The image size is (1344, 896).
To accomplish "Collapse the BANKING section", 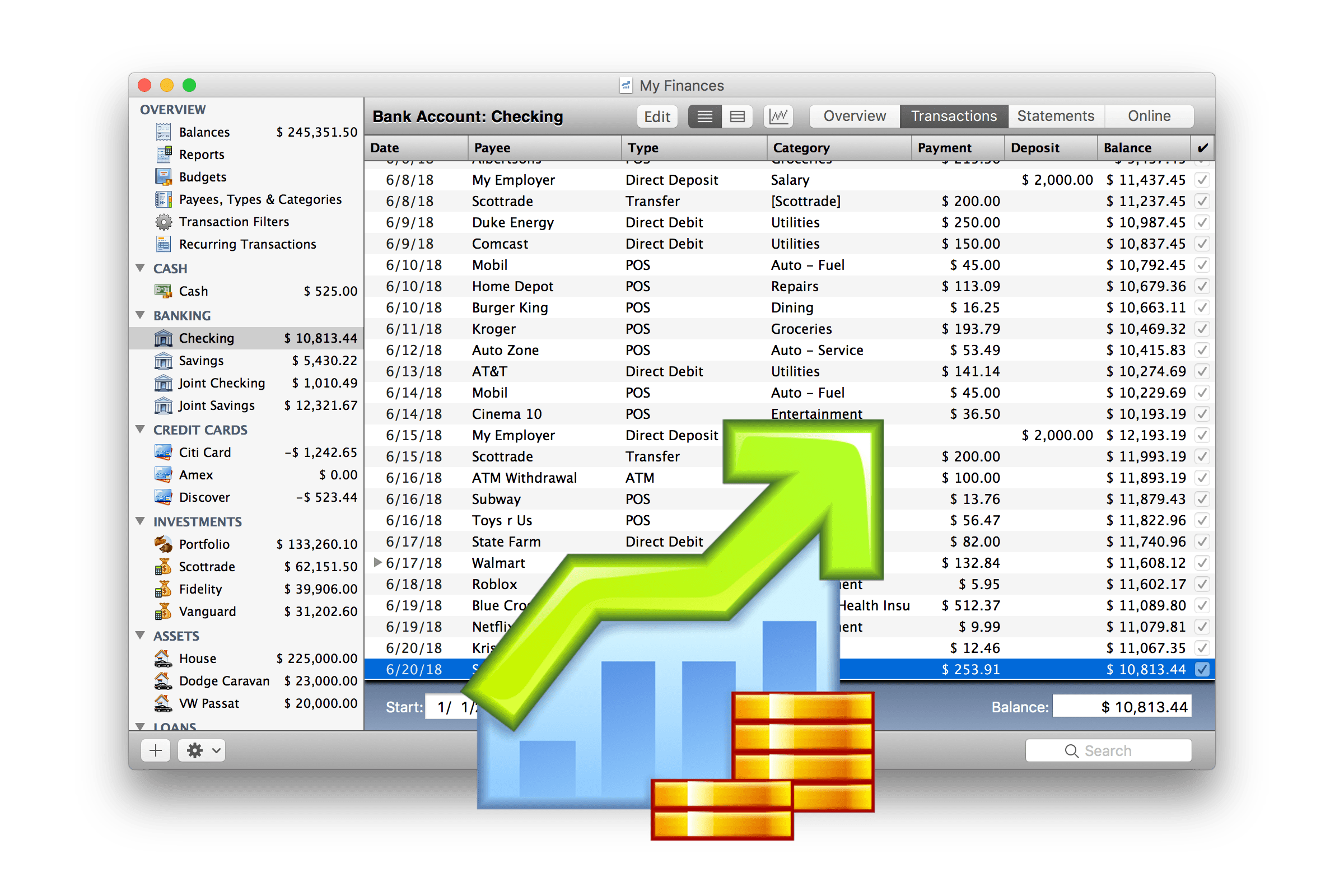I will click(x=141, y=315).
